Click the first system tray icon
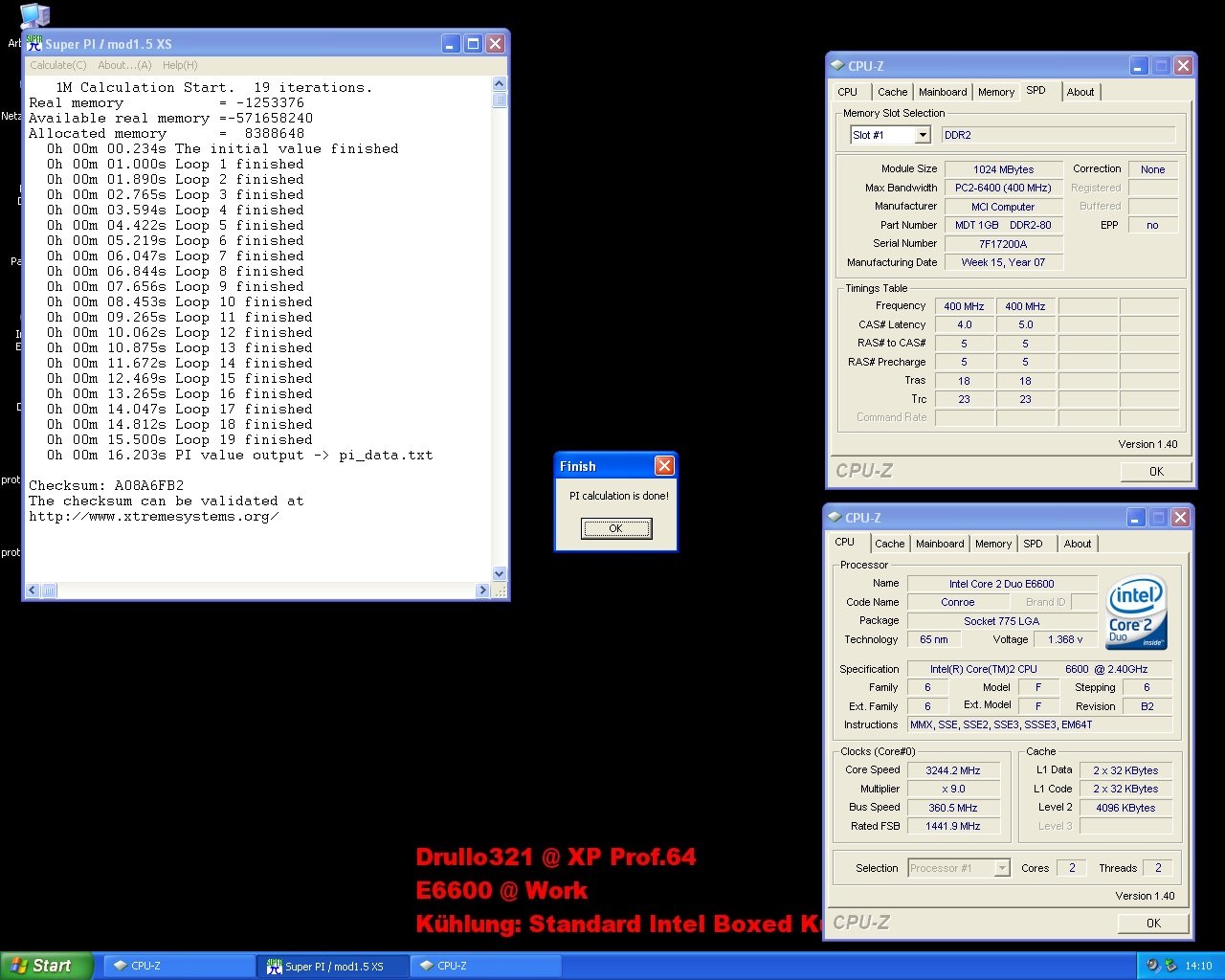This screenshot has height=980, width=1225. tap(1153, 966)
